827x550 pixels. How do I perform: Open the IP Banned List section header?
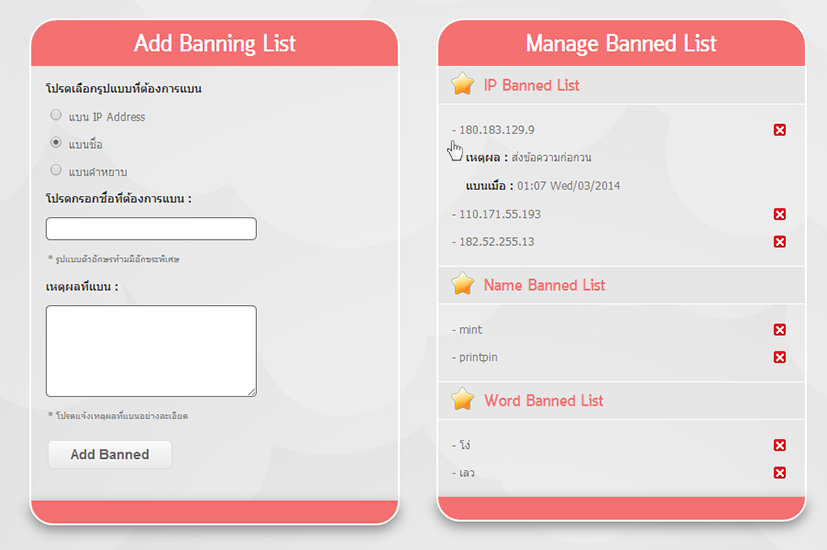[x=621, y=85]
